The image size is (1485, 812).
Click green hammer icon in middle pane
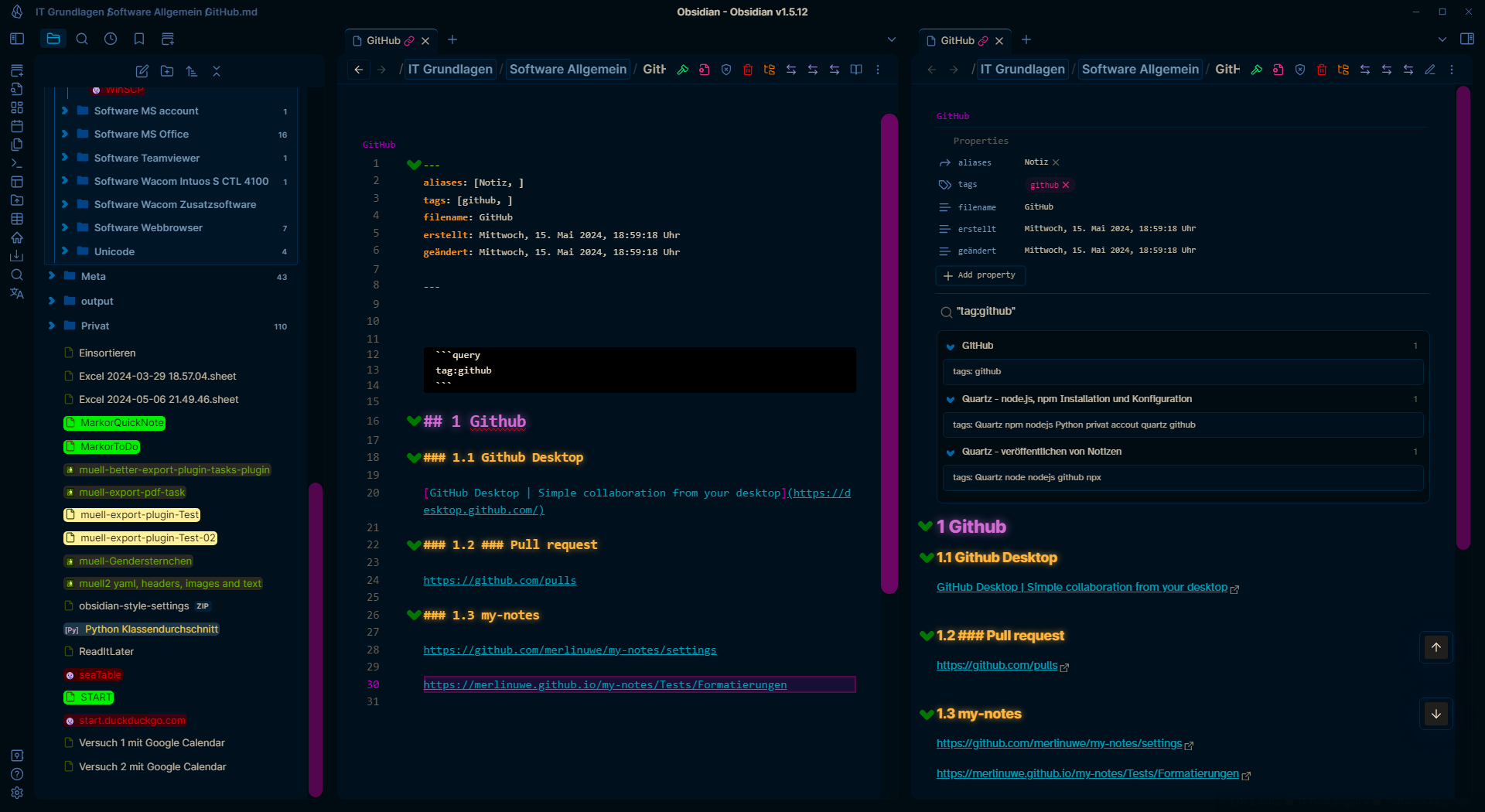point(683,70)
